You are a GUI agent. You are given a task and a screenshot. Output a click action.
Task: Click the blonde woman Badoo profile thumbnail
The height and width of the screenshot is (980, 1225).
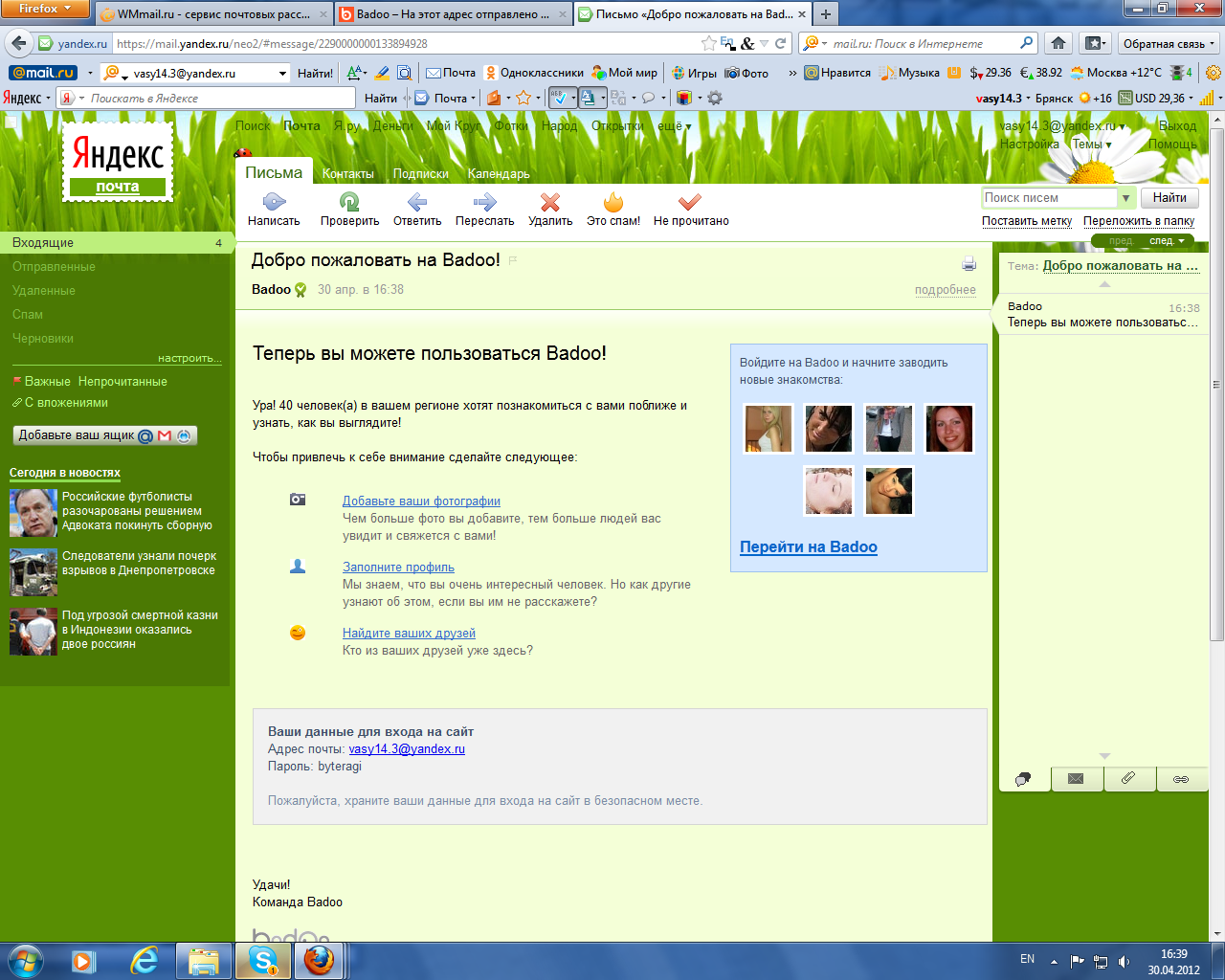point(768,429)
